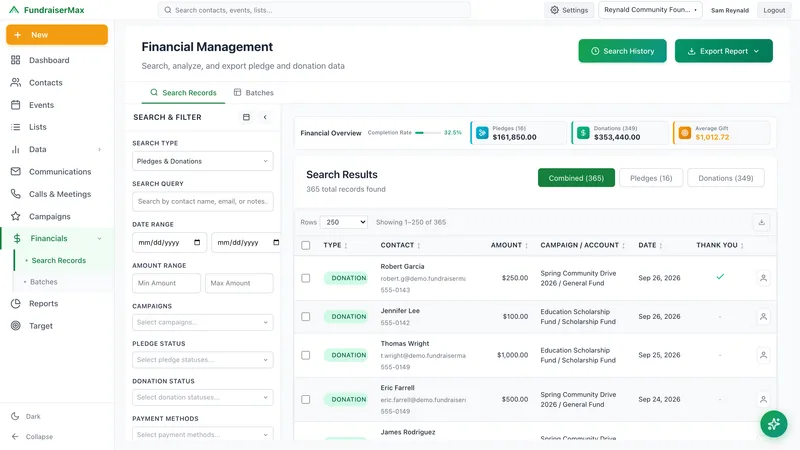800x450 pixels.
Task: Open the Search Type dropdown
Action: 203,161
